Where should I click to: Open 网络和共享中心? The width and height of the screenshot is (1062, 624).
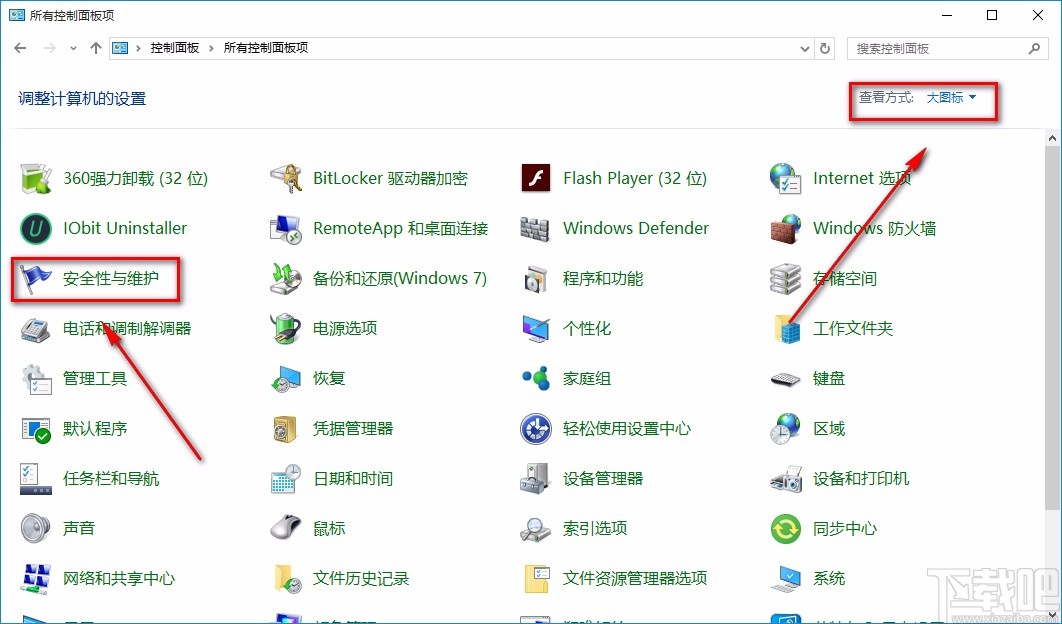pos(119,578)
